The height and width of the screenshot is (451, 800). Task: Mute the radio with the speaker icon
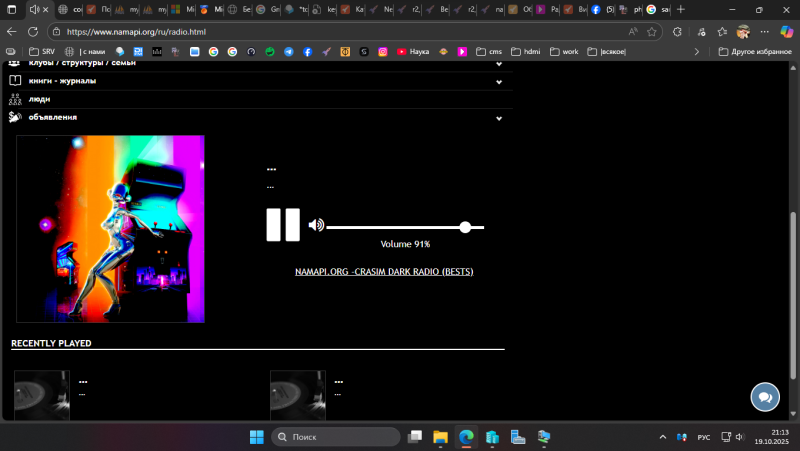316,225
